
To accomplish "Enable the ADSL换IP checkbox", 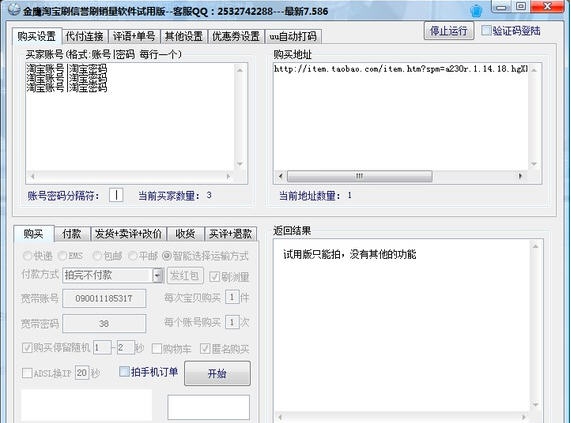I will tap(27, 373).
